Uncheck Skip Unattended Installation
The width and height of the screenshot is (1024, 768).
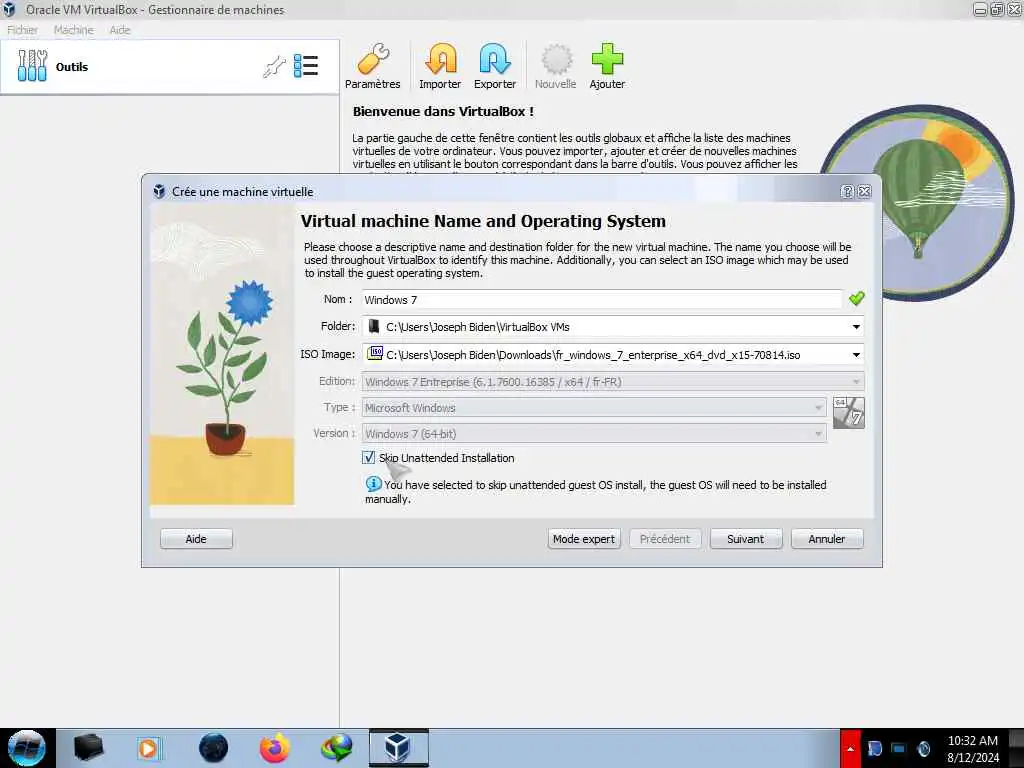coord(369,457)
